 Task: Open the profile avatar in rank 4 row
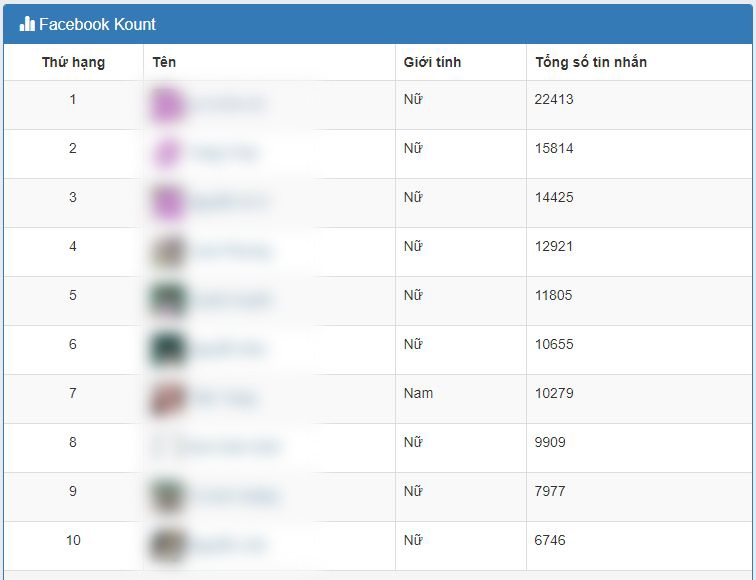point(168,252)
